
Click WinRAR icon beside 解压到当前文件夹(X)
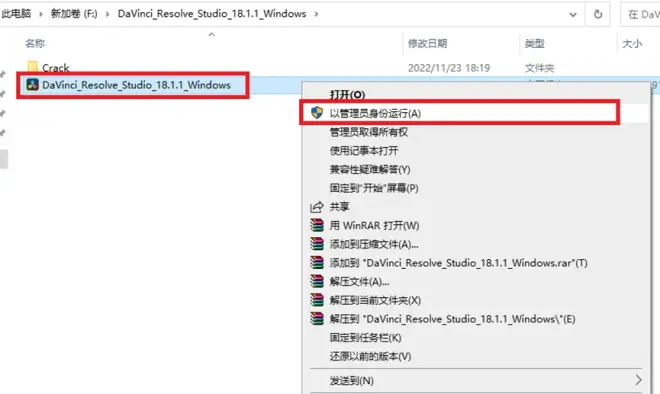pyautogui.click(x=317, y=300)
